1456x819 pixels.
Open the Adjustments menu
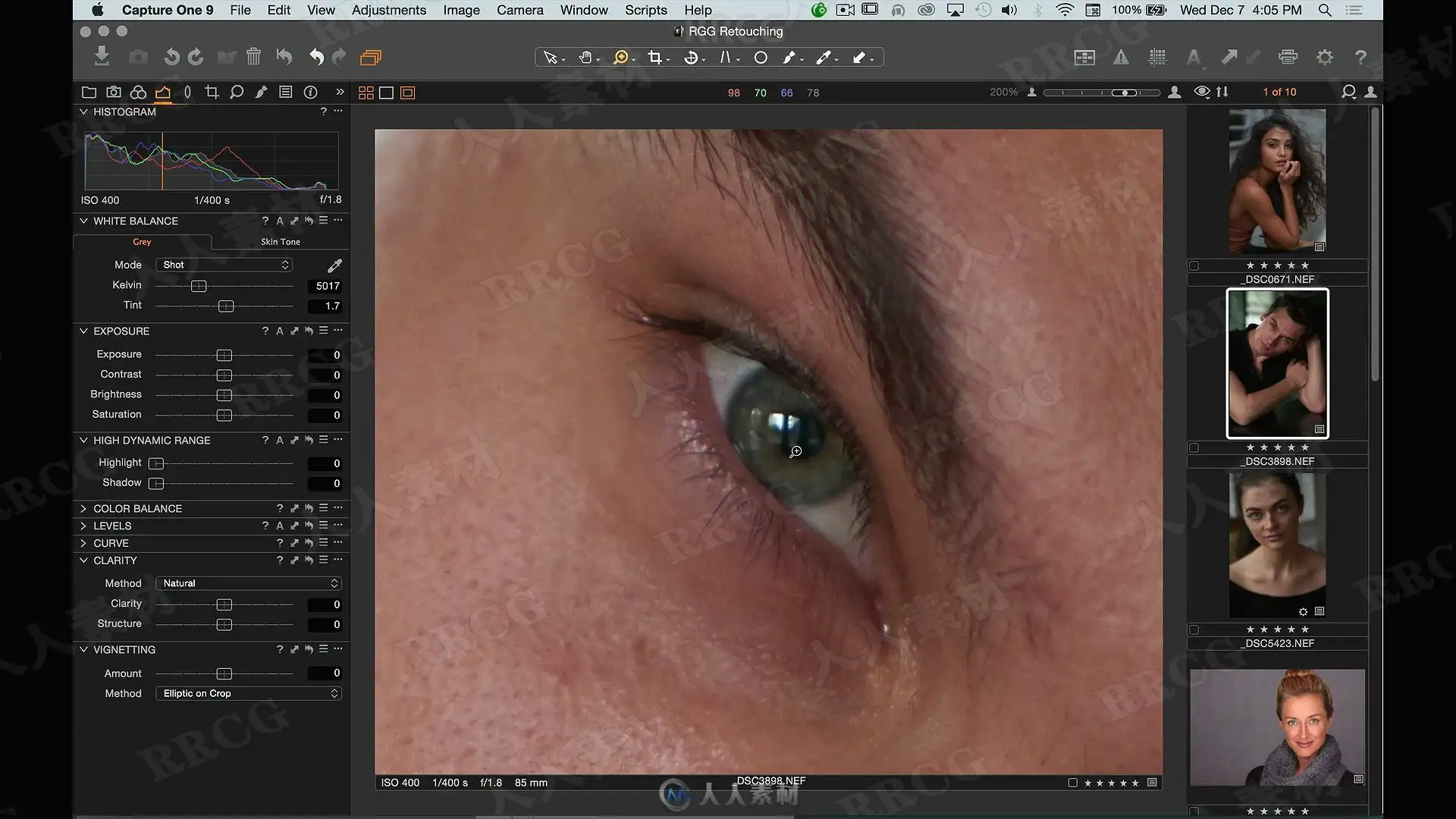click(x=389, y=10)
